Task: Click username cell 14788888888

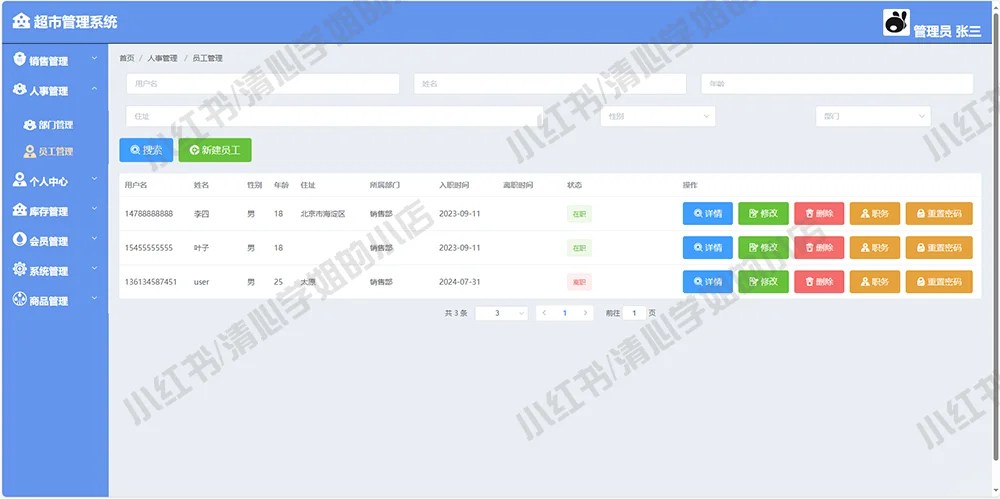Action: point(149,214)
